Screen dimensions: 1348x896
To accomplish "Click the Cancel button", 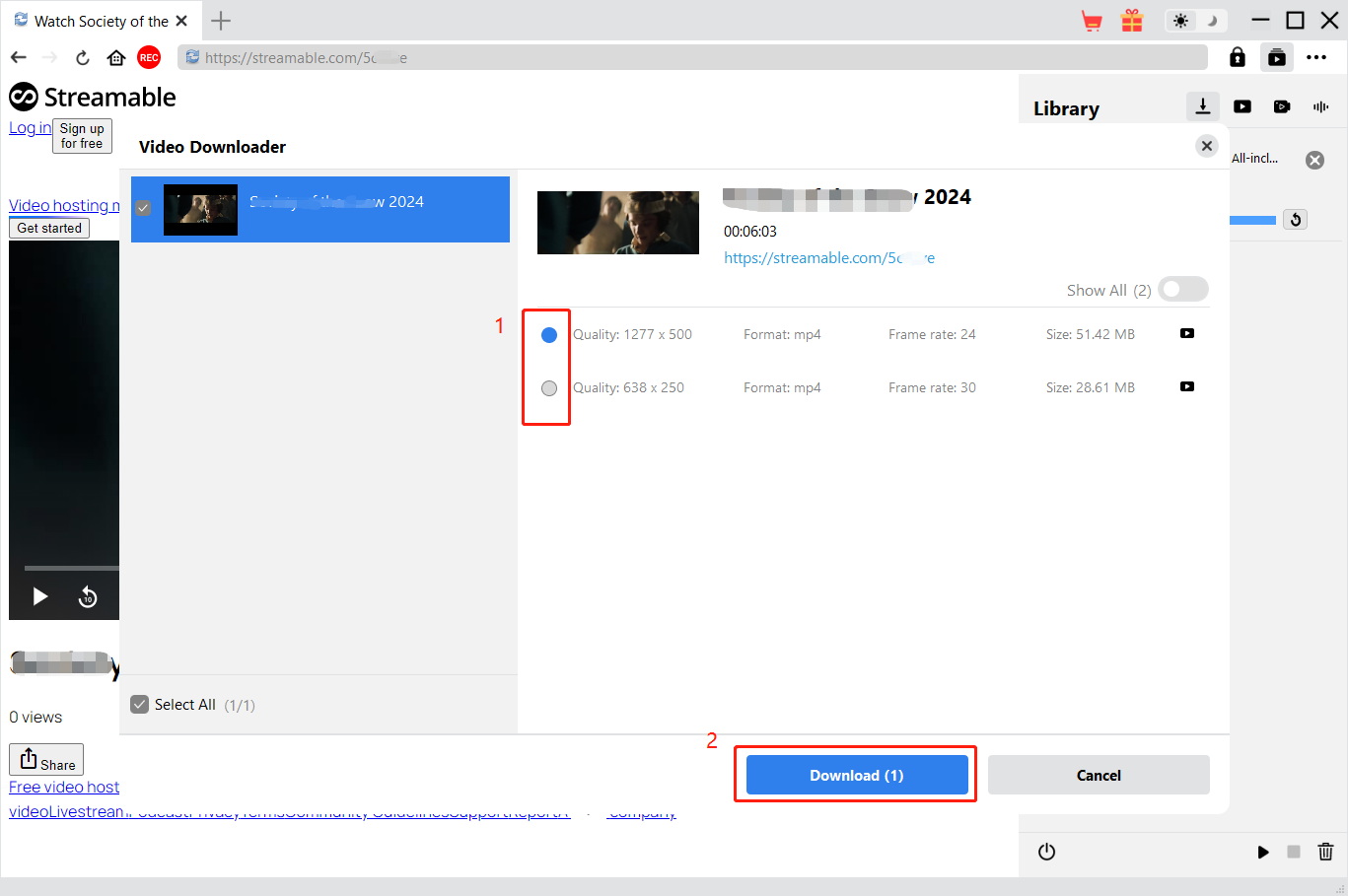I will coord(1099,776).
